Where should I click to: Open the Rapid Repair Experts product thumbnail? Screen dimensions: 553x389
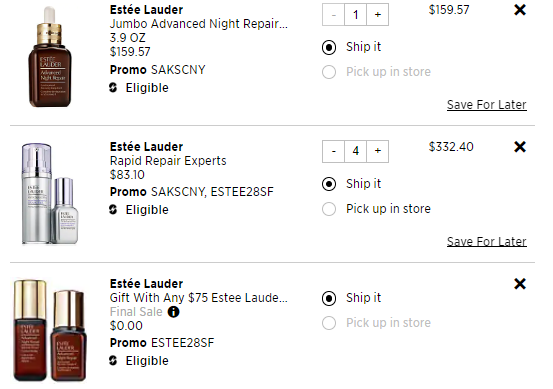[x=50, y=193]
